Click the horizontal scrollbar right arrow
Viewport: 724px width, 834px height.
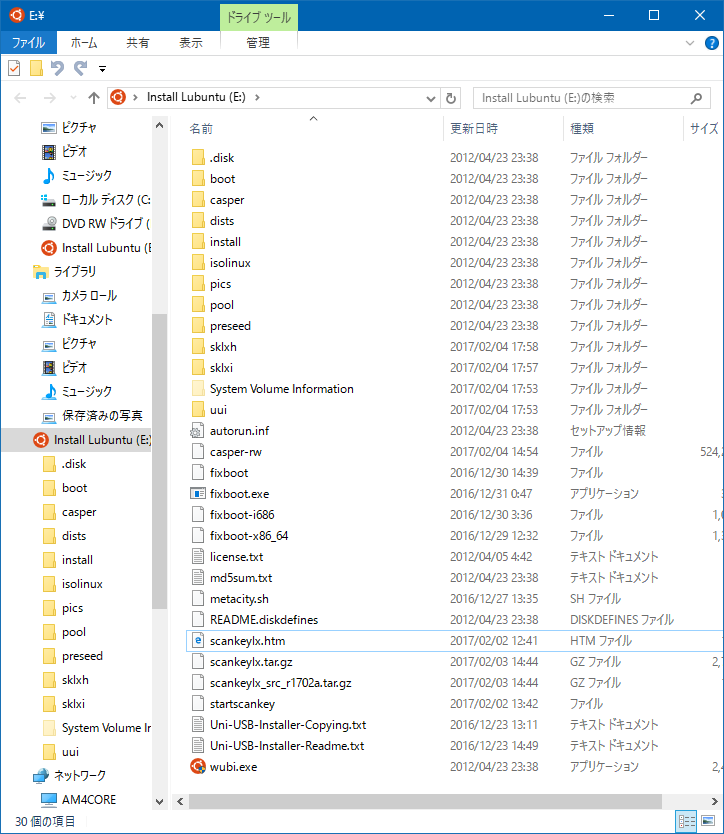pyautogui.click(x=714, y=802)
